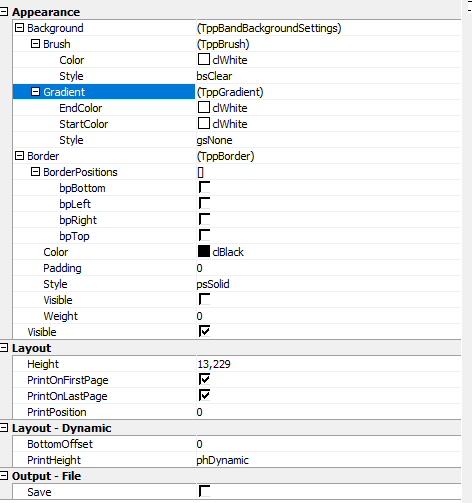The width and height of the screenshot is (472, 503).
Task: Enable the bpBottom border position checkbox
Action: click(x=204, y=187)
